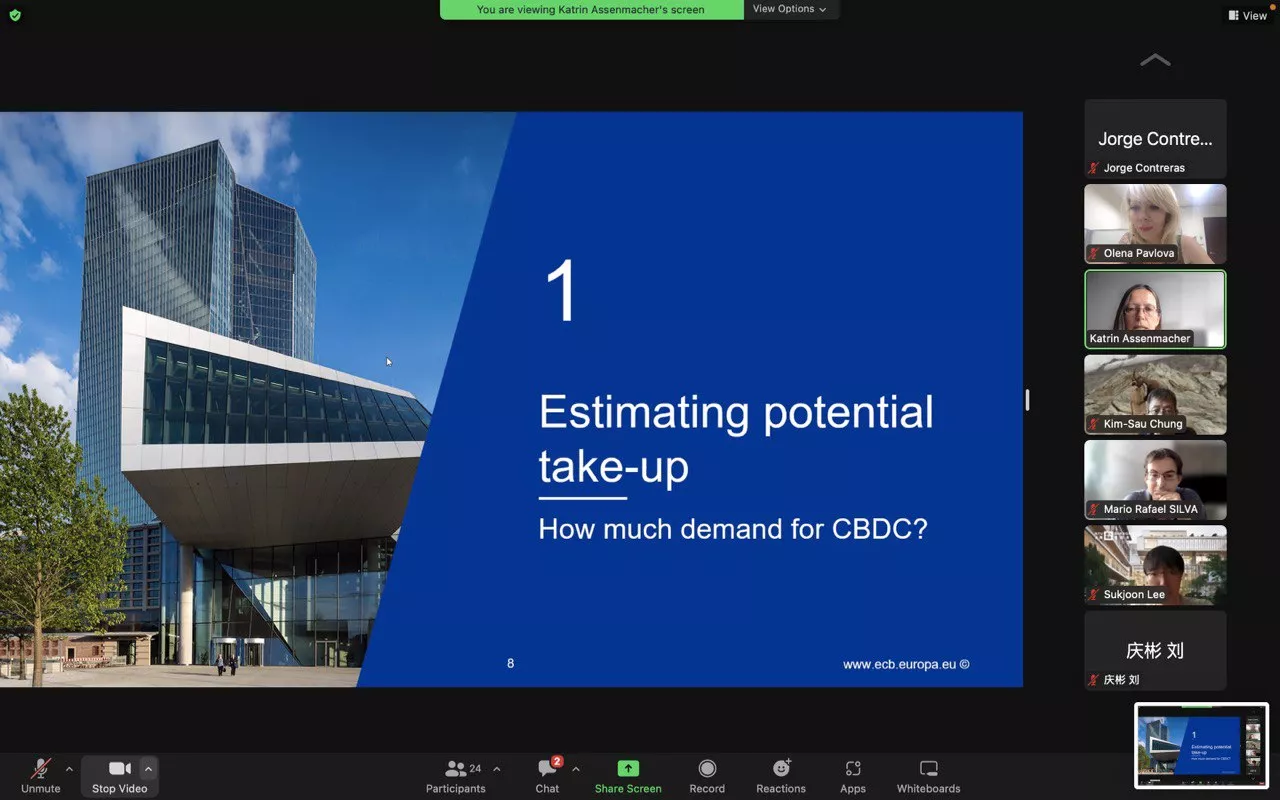Expand audio options arrow beside Unmute

click(x=69, y=769)
